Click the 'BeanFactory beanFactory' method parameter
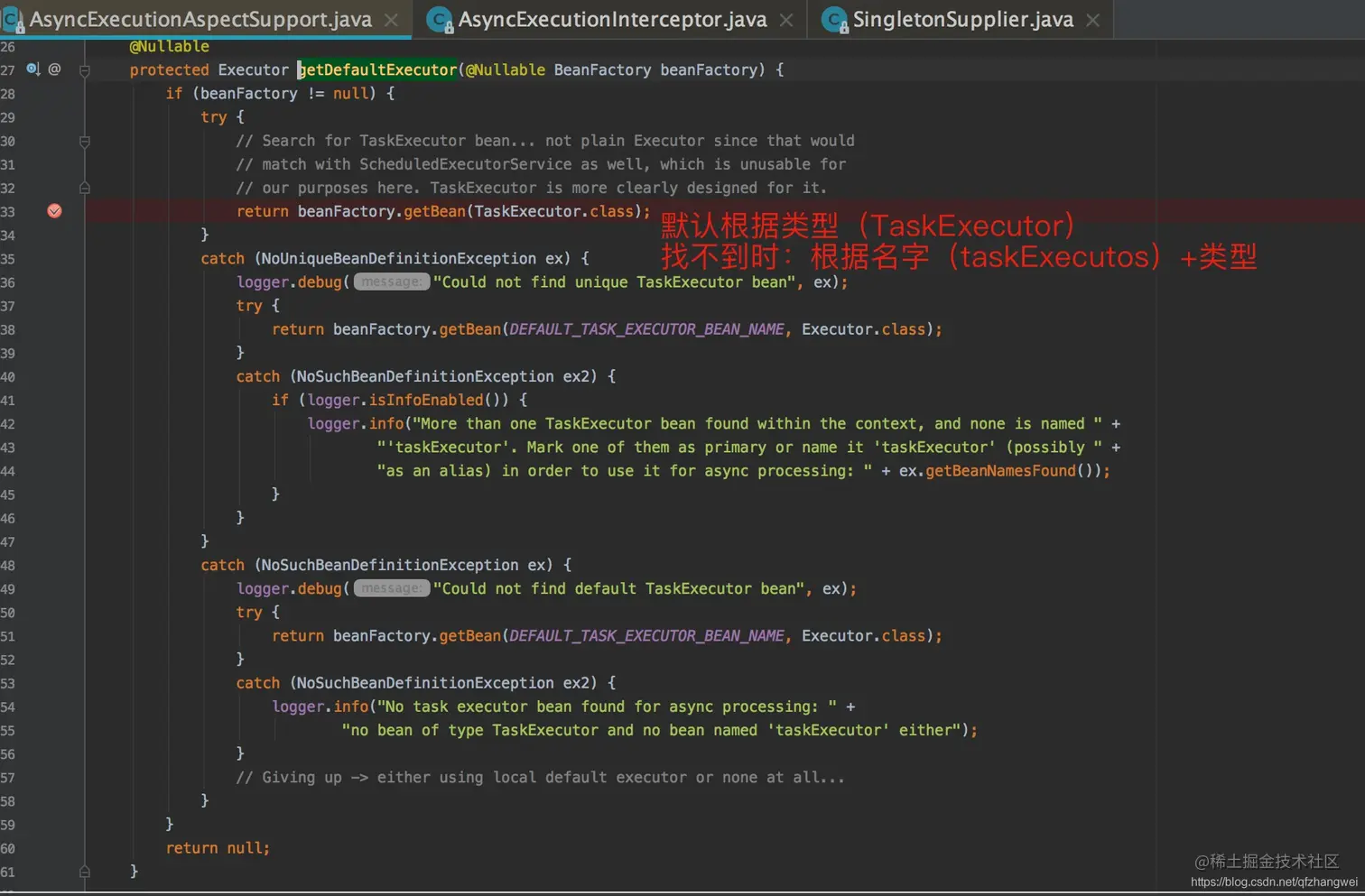1365x896 pixels. coord(655,69)
